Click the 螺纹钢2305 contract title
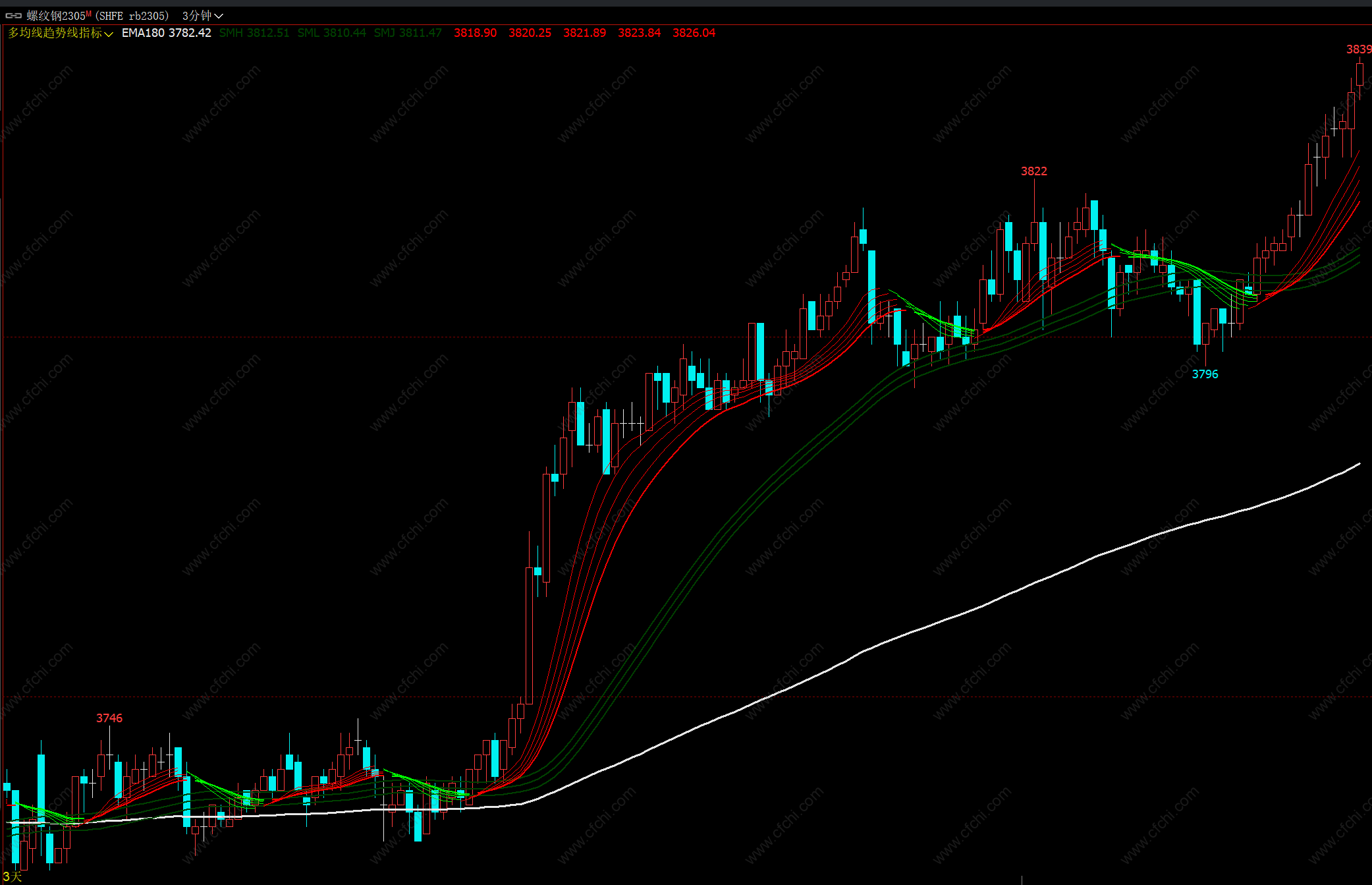1372x885 pixels. tap(55, 15)
